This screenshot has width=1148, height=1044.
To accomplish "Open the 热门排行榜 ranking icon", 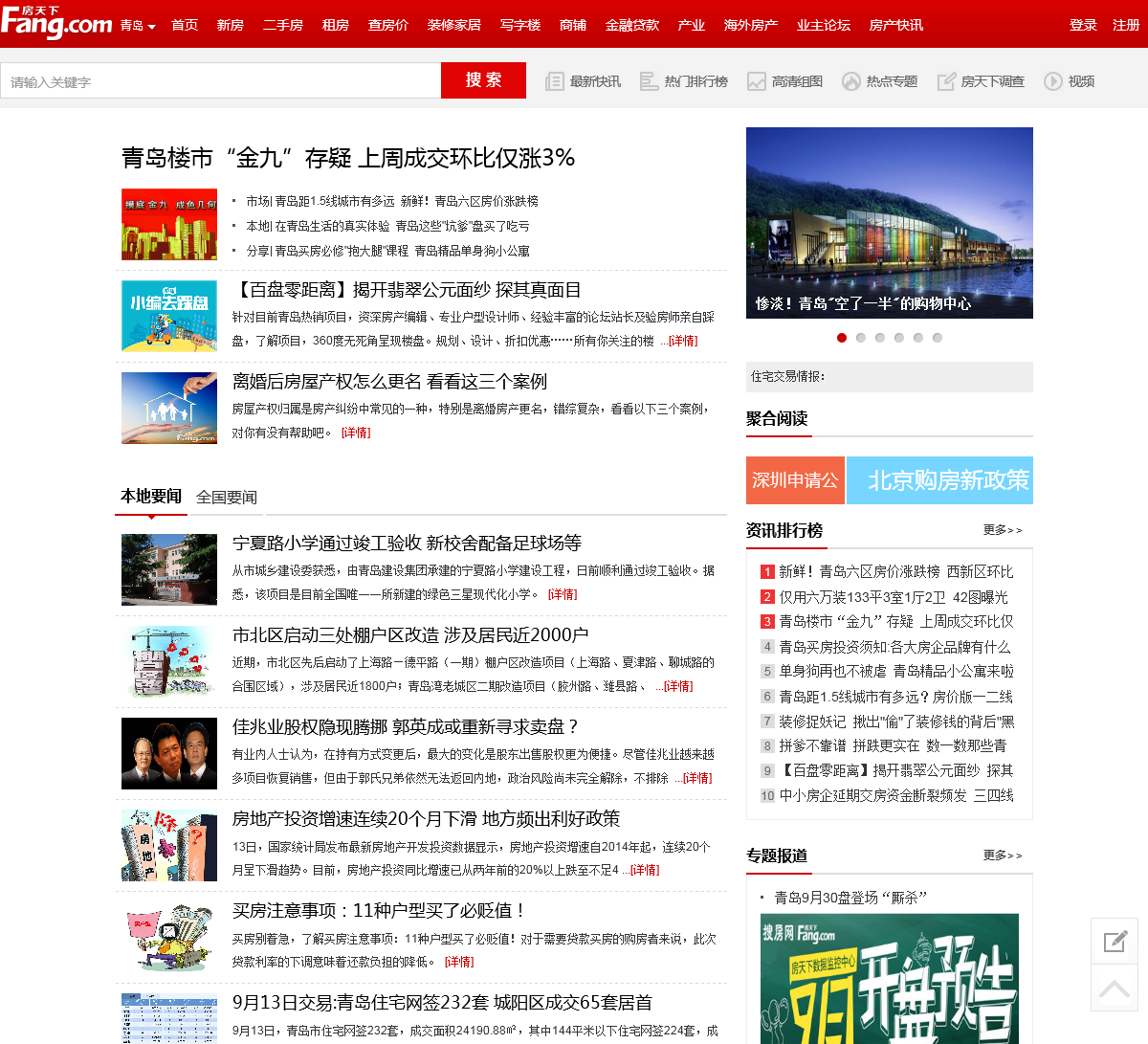I will [649, 81].
